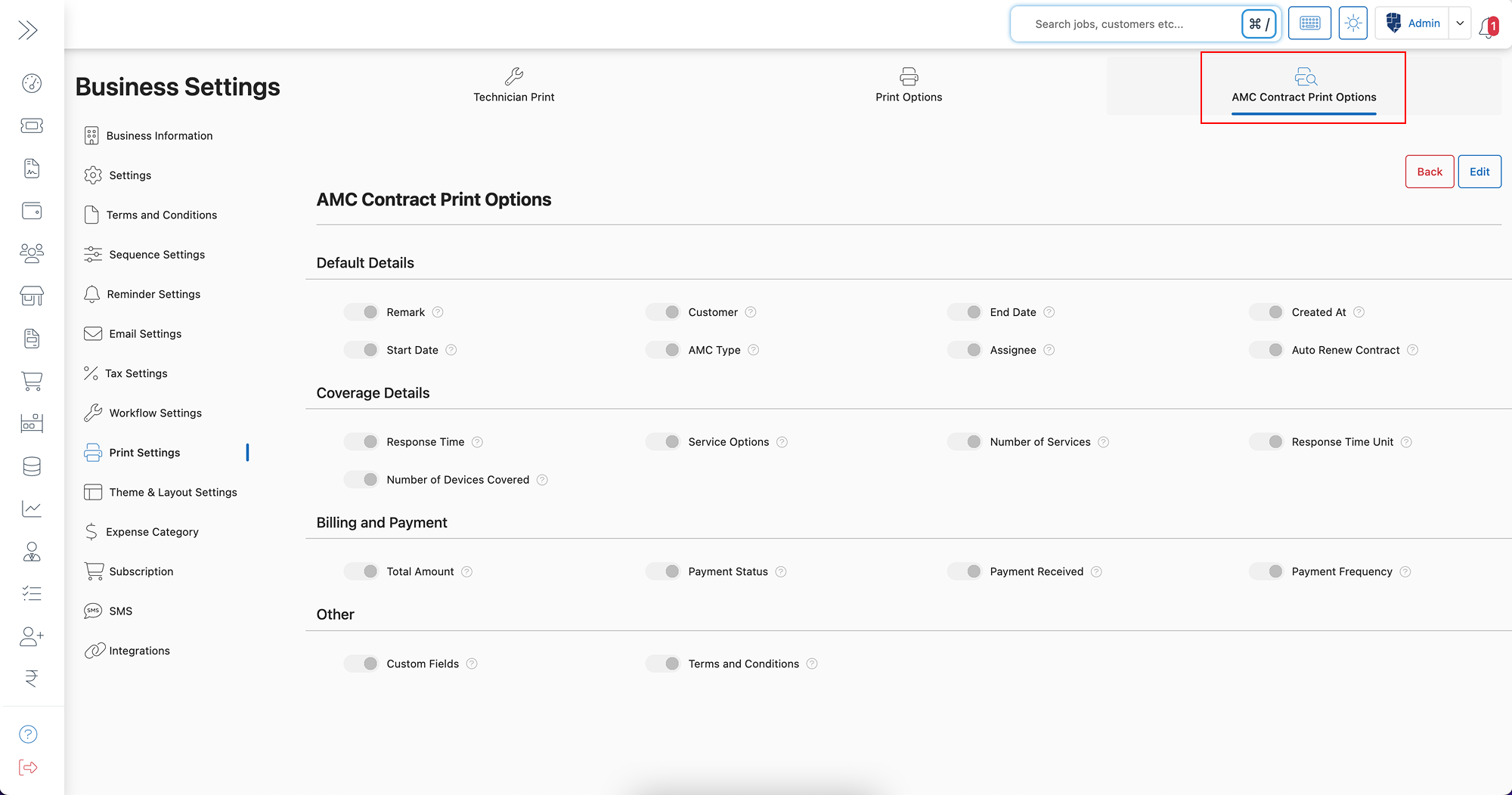Viewport: 1512px width, 795px height.
Task: Click the red Back button
Action: coord(1430,172)
